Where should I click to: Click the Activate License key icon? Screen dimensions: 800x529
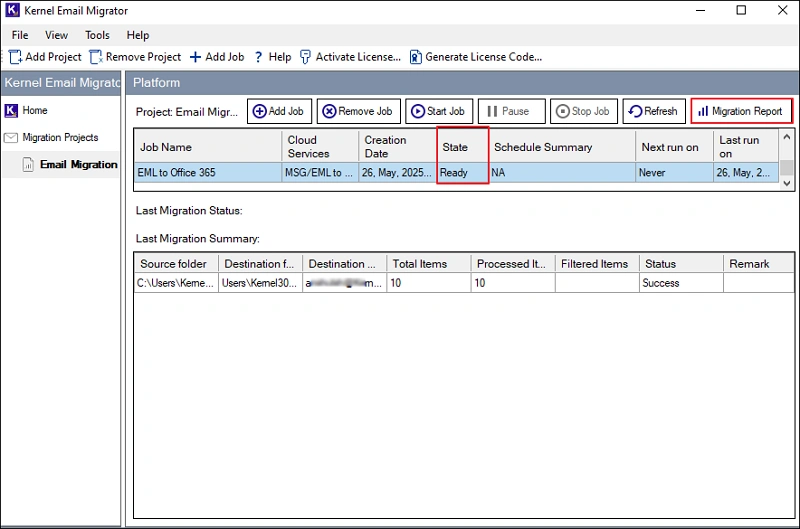tap(305, 57)
